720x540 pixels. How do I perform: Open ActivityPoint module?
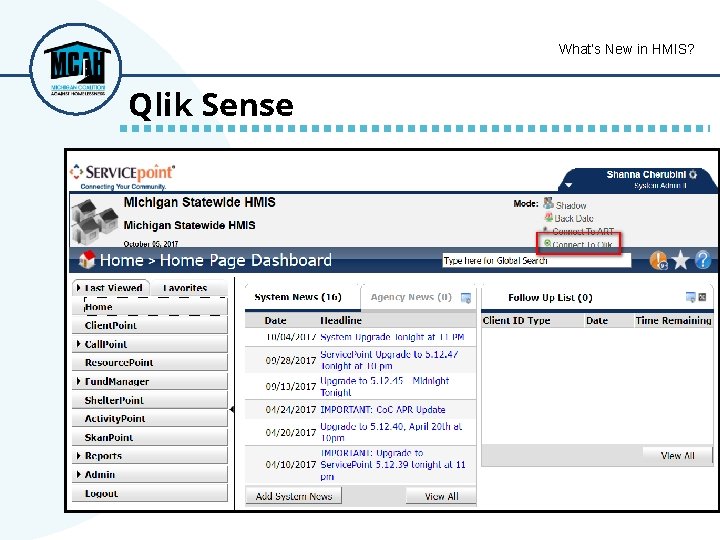click(x=150, y=418)
